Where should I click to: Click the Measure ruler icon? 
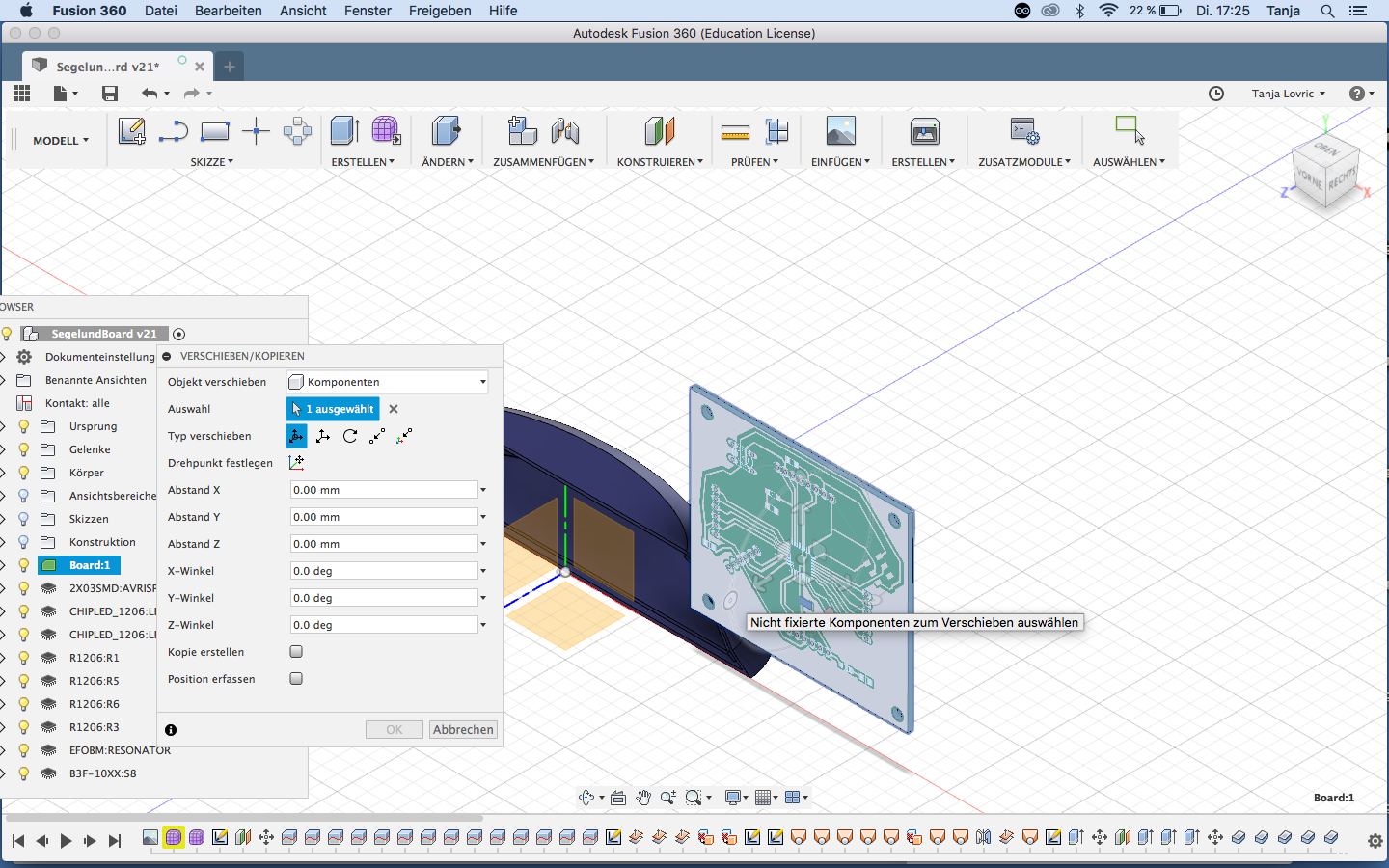pos(735,132)
